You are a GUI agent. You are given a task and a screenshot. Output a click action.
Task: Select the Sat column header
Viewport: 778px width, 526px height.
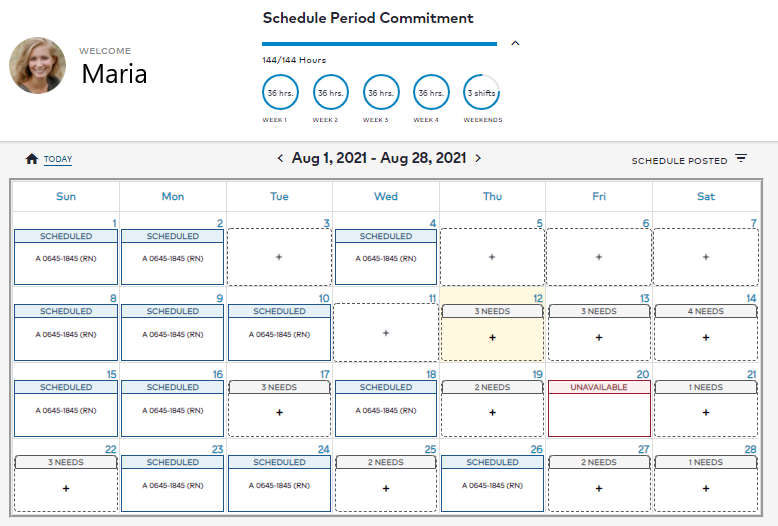point(706,197)
